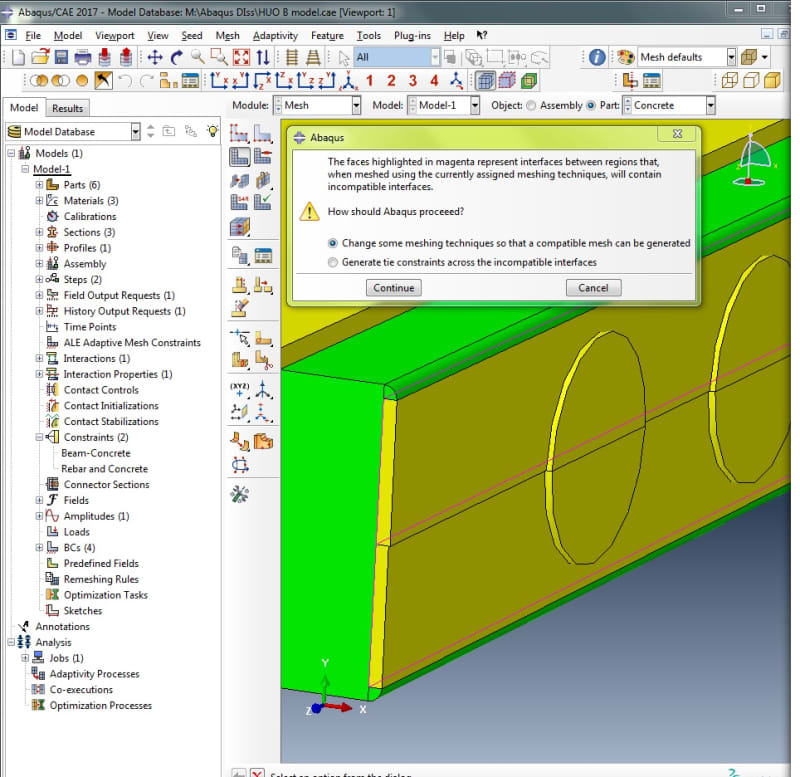Image resolution: width=800 pixels, height=777 pixels.
Task: Click the Seed Part tool icon
Action: [239, 134]
